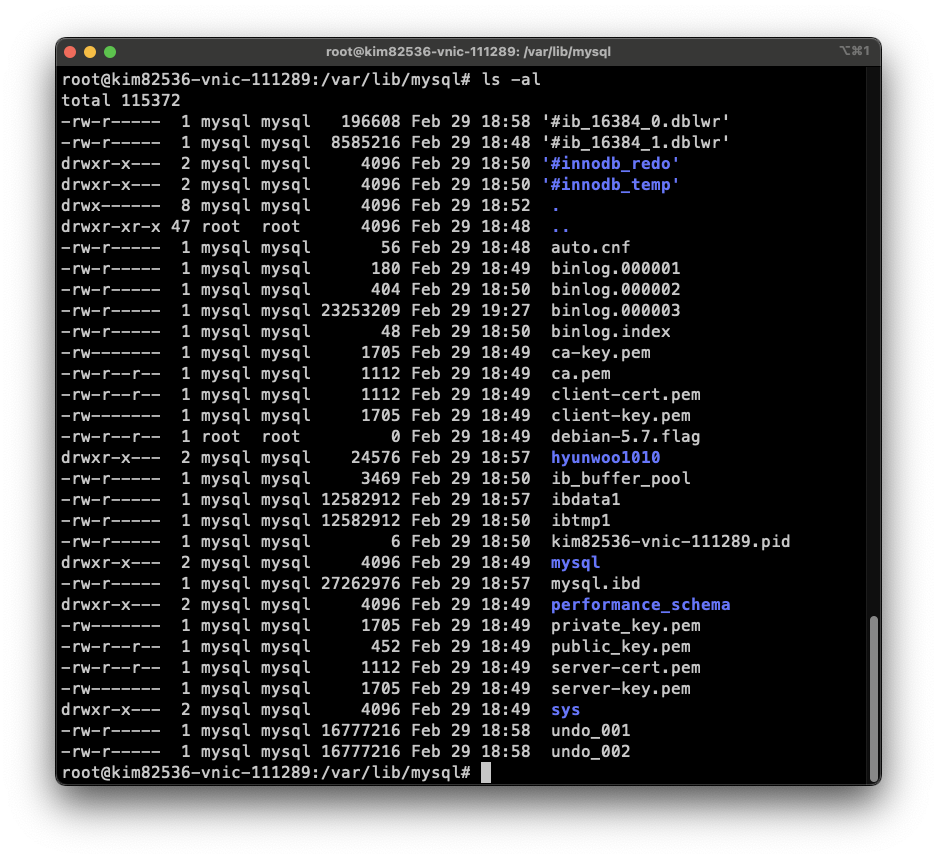Click the link count 47
The height and width of the screenshot is (859, 937).
tap(180, 227)
